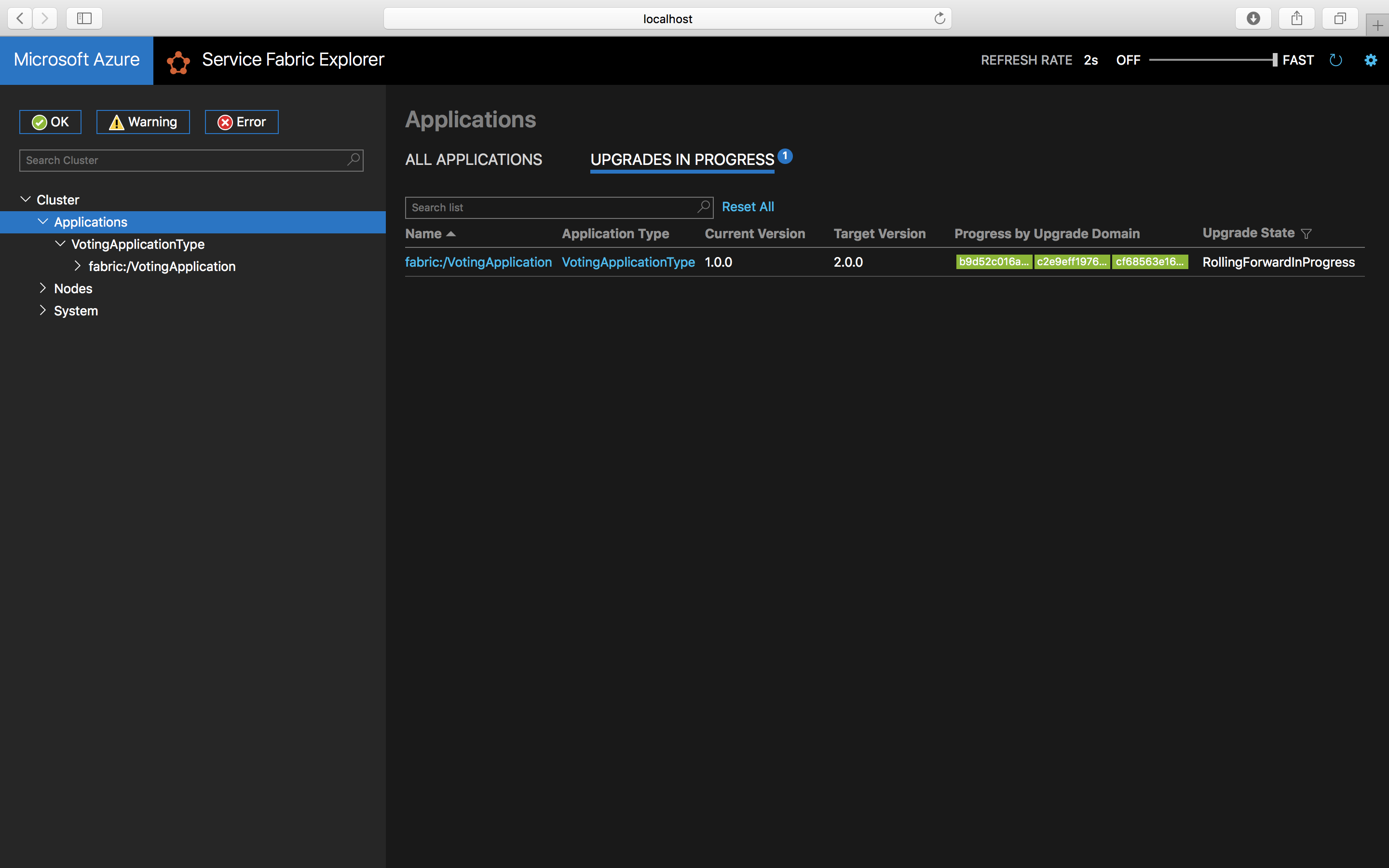Click the Name column sort arrow
Screen dimensions: 1389x868
point(449,233)
